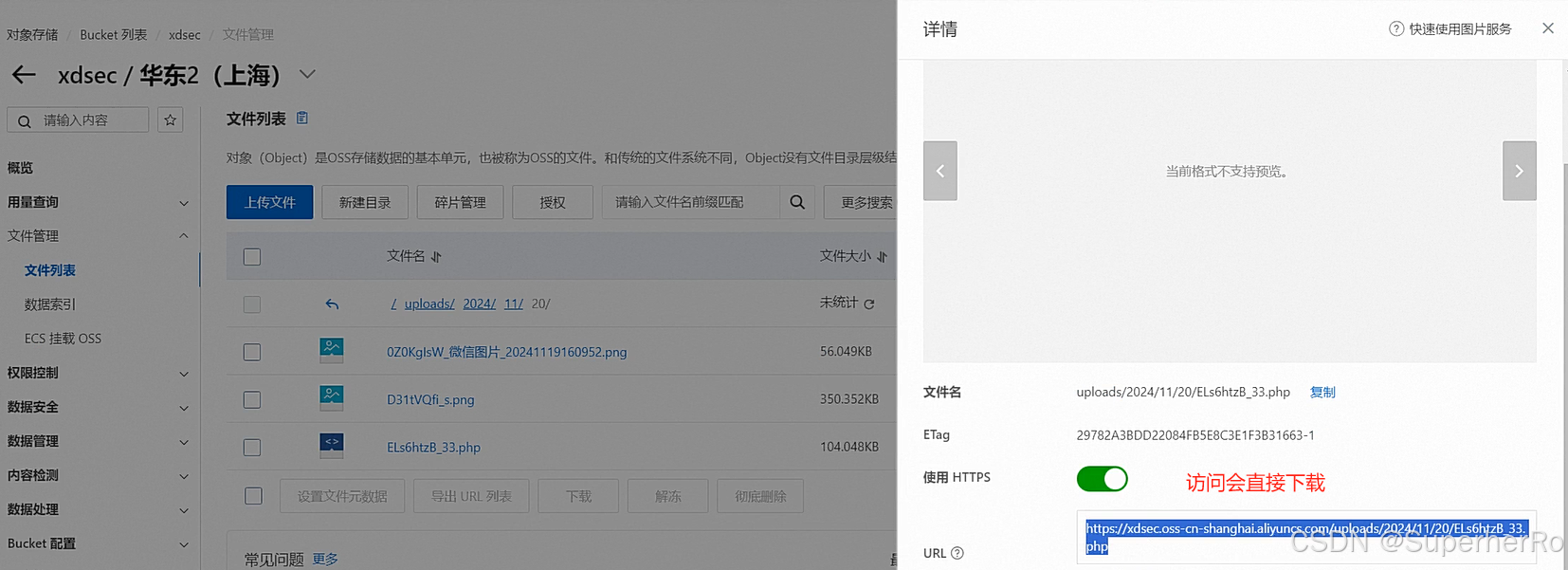Collapse 文件管理 section in sidebar
Screen dimensions: 1568x570
click(184, 236)
